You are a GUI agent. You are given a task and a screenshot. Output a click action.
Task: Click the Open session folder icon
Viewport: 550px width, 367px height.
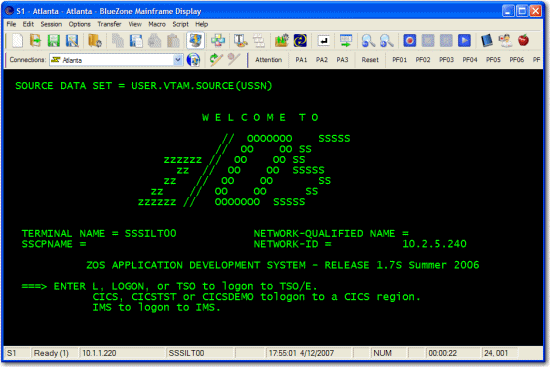pos(35,41)
